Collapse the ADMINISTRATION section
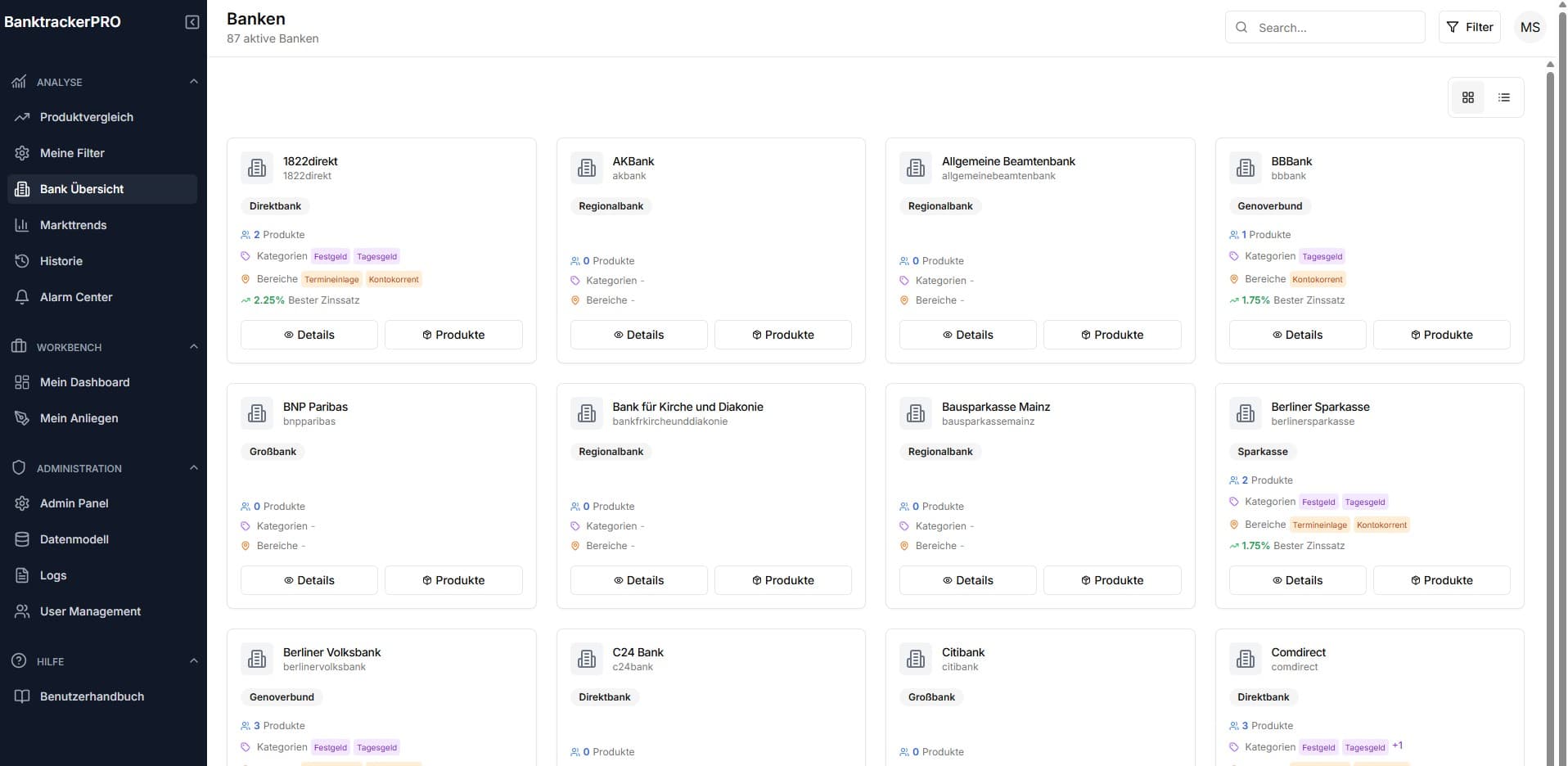This screenshot has width=1568, height=766. (x=194, y=467)
